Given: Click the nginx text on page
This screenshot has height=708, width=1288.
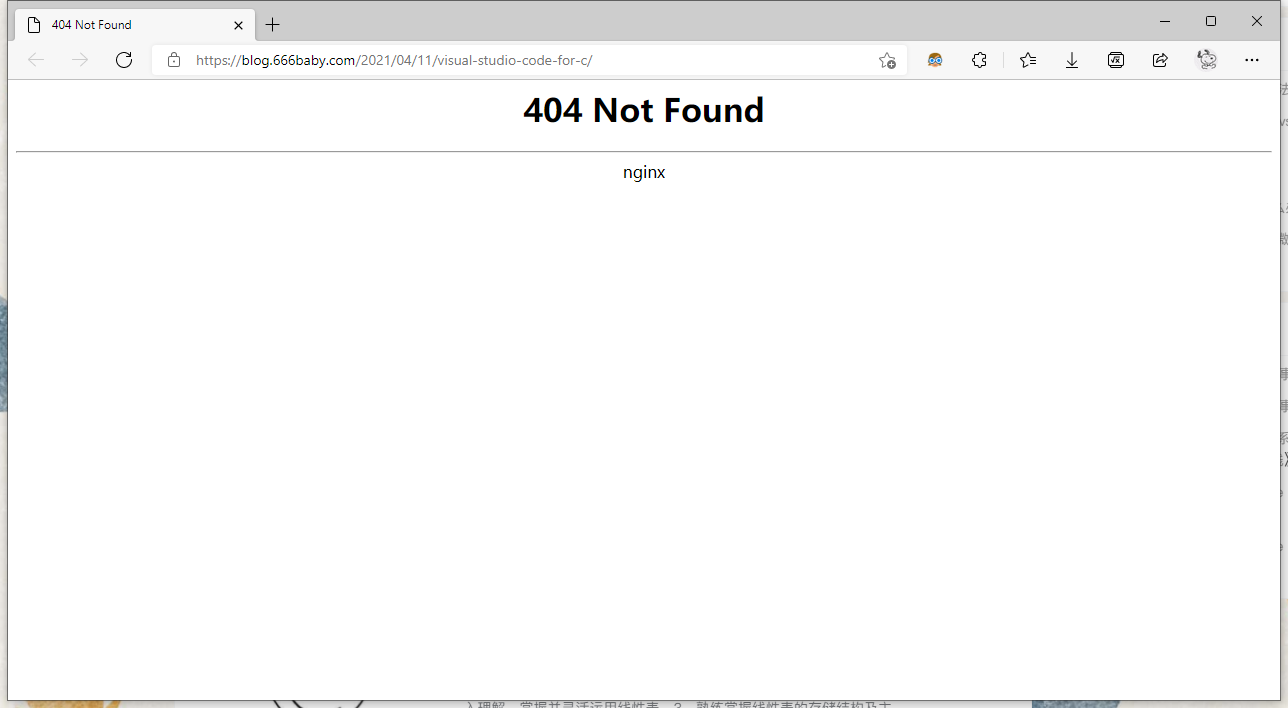Looking at the screenshot, I should coord(644,172).
